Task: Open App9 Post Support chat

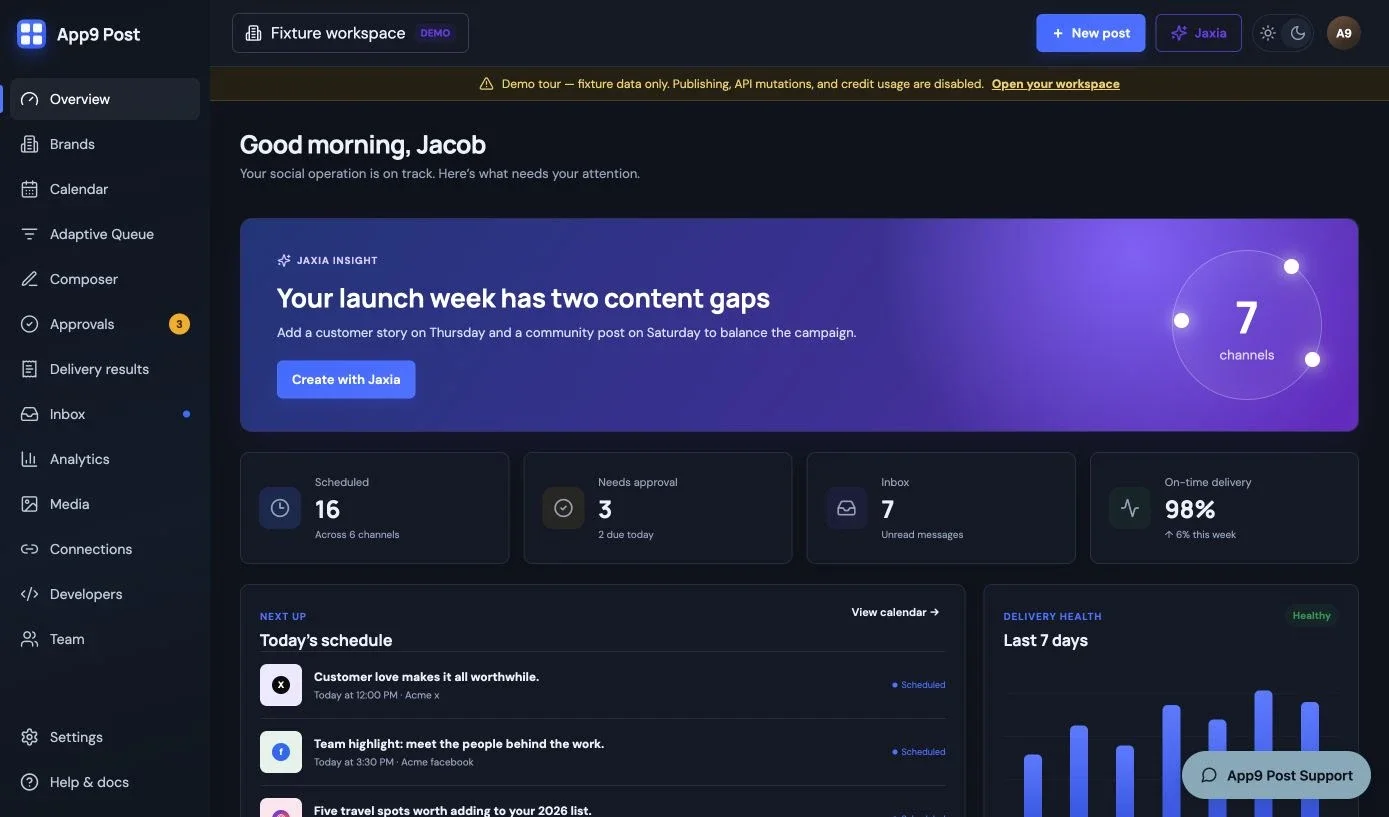Action: (x=1276, y=775)
